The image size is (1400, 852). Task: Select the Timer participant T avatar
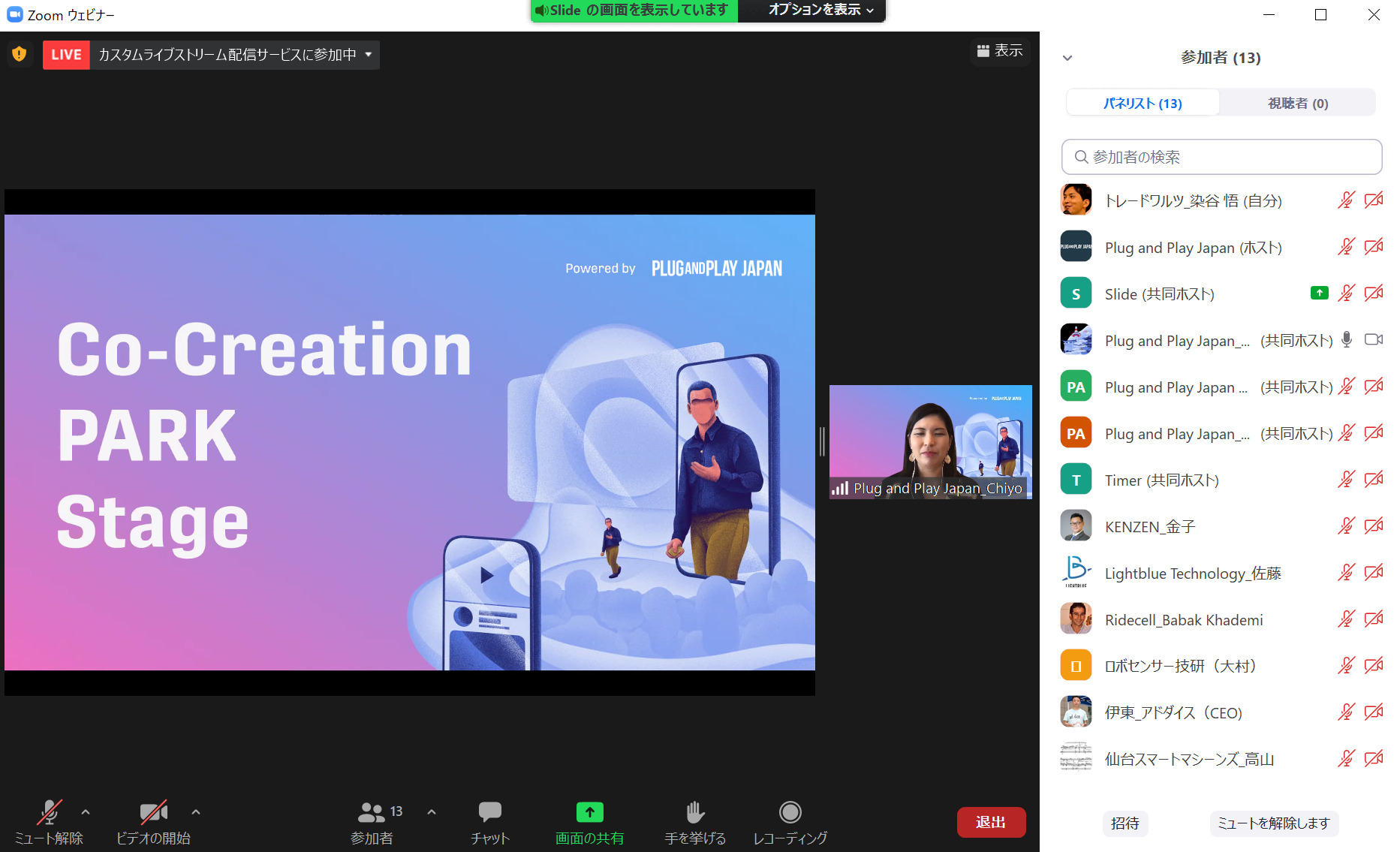click(x=1076, y=480)
